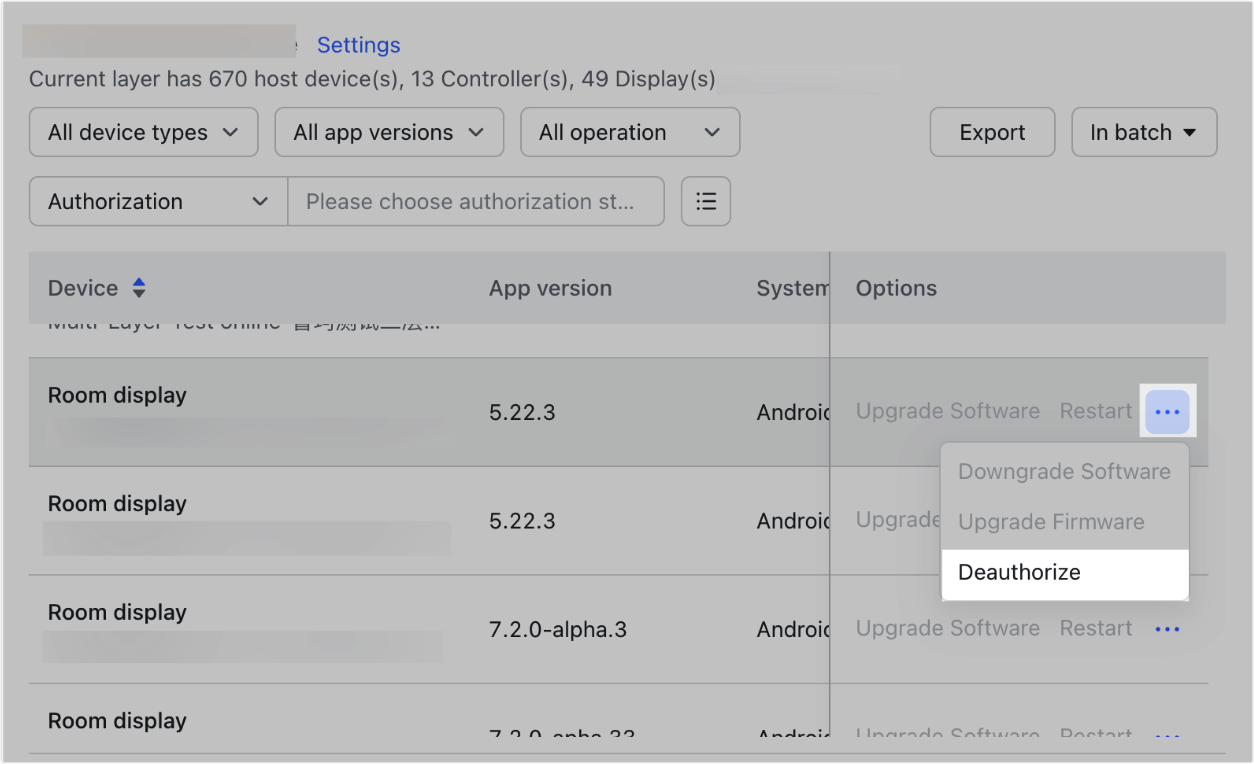The image size is (1254, 764).
Task: Select Deauthorize from the context menu
Action: 1019,573
